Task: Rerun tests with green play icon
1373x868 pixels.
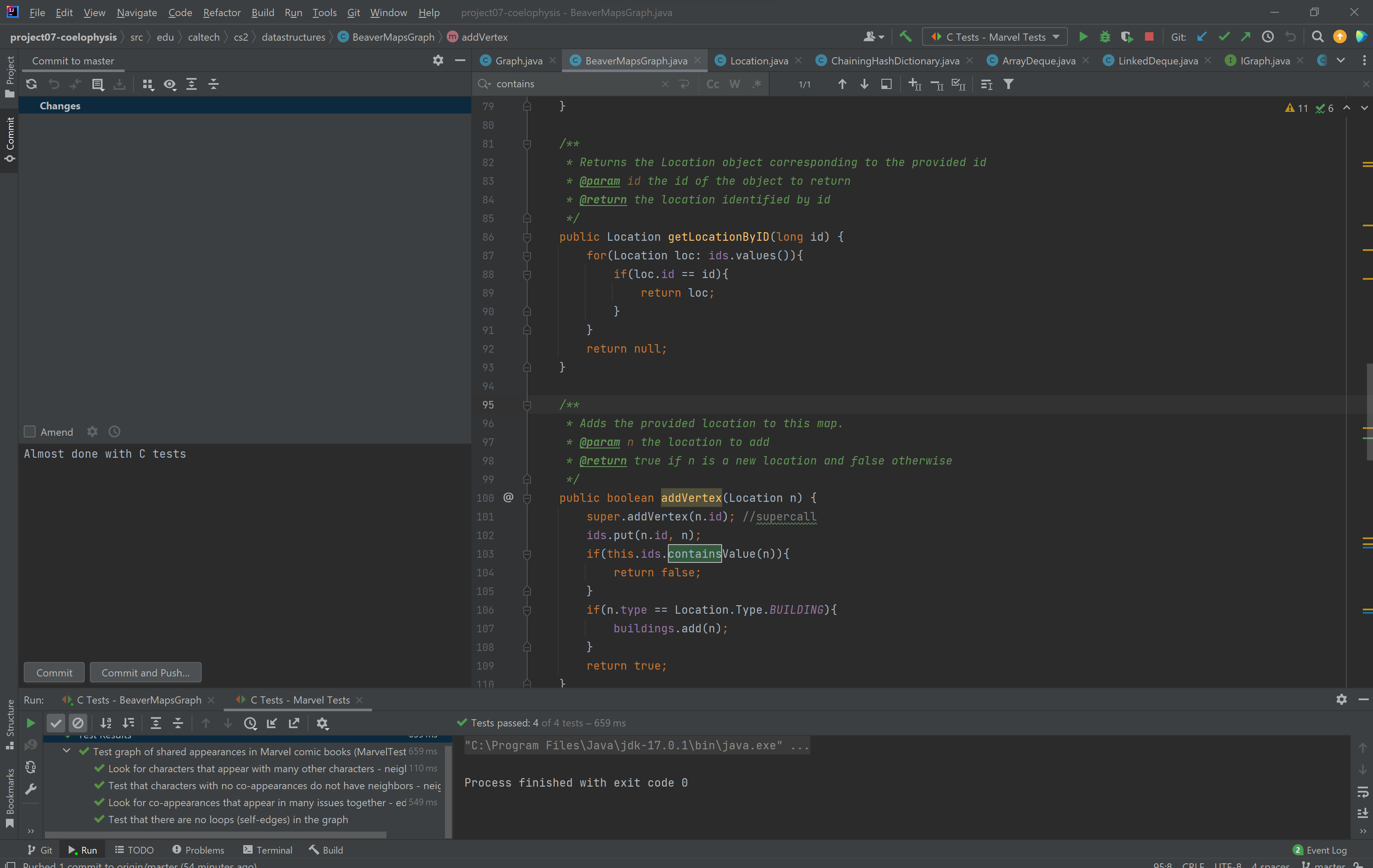Action: [x=31, y=723]
